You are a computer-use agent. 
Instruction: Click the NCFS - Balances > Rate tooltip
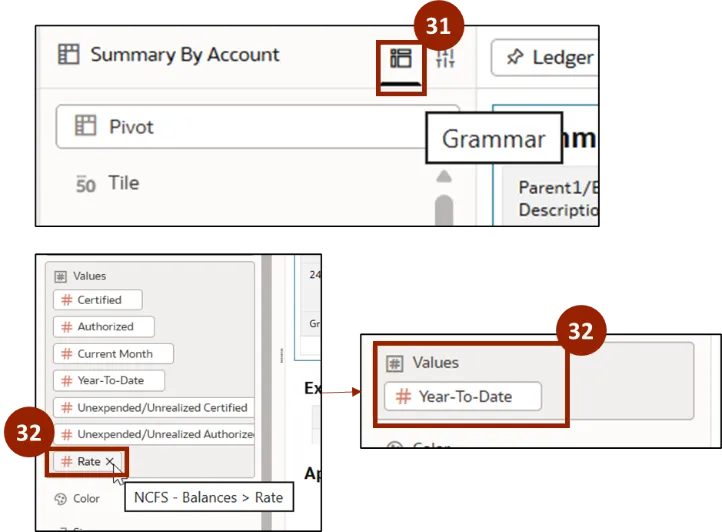coord(209,497)
